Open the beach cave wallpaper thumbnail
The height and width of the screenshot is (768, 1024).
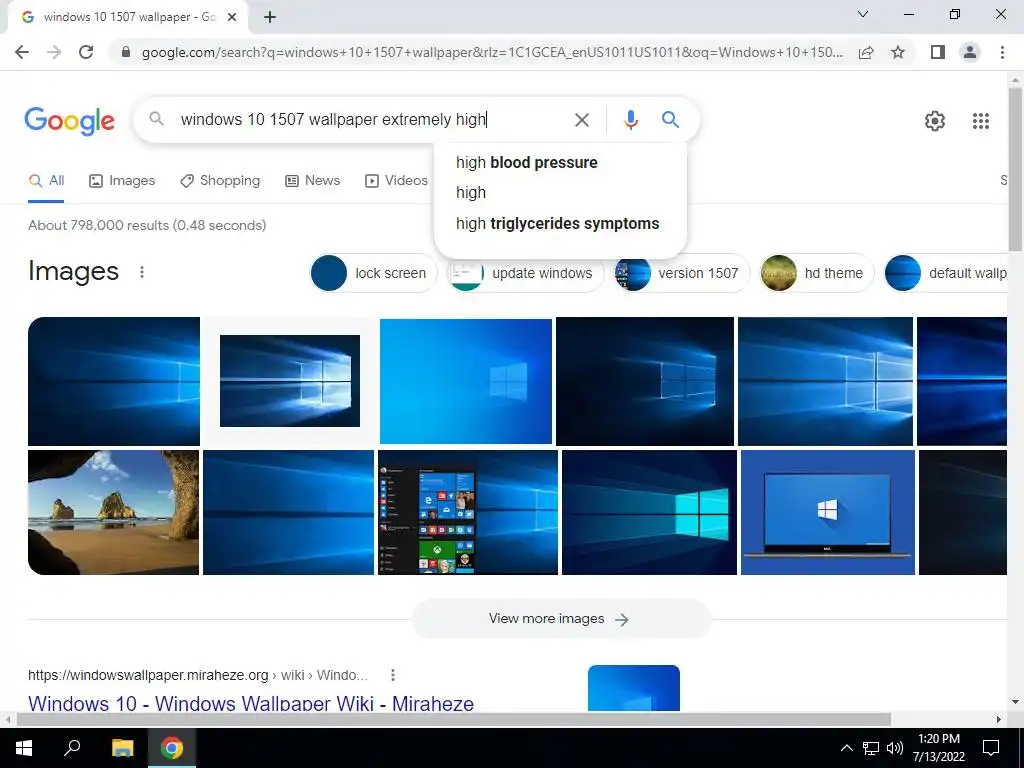pyautogui.click(x=114, y=513)
